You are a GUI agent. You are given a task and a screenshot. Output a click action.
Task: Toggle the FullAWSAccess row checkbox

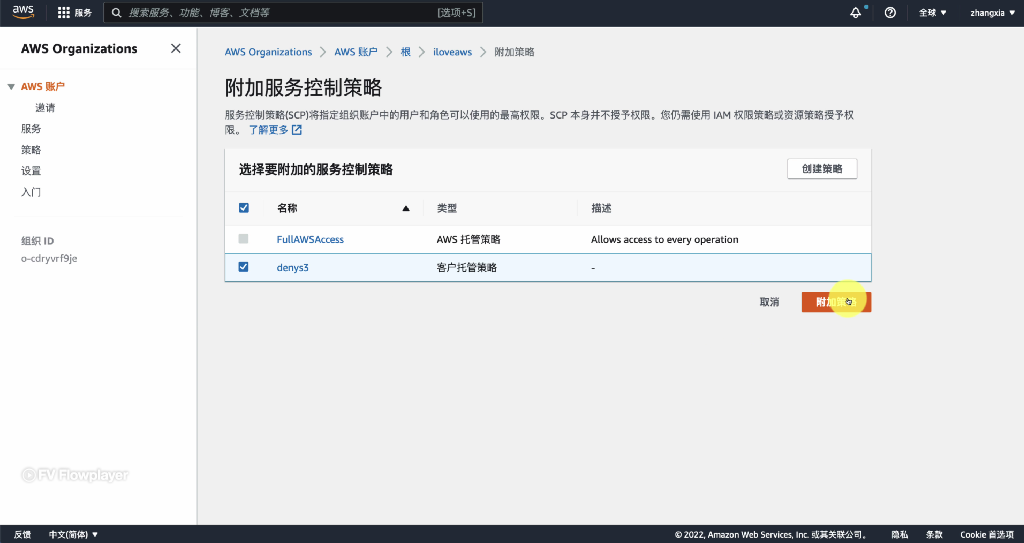(x=244, y=239)
